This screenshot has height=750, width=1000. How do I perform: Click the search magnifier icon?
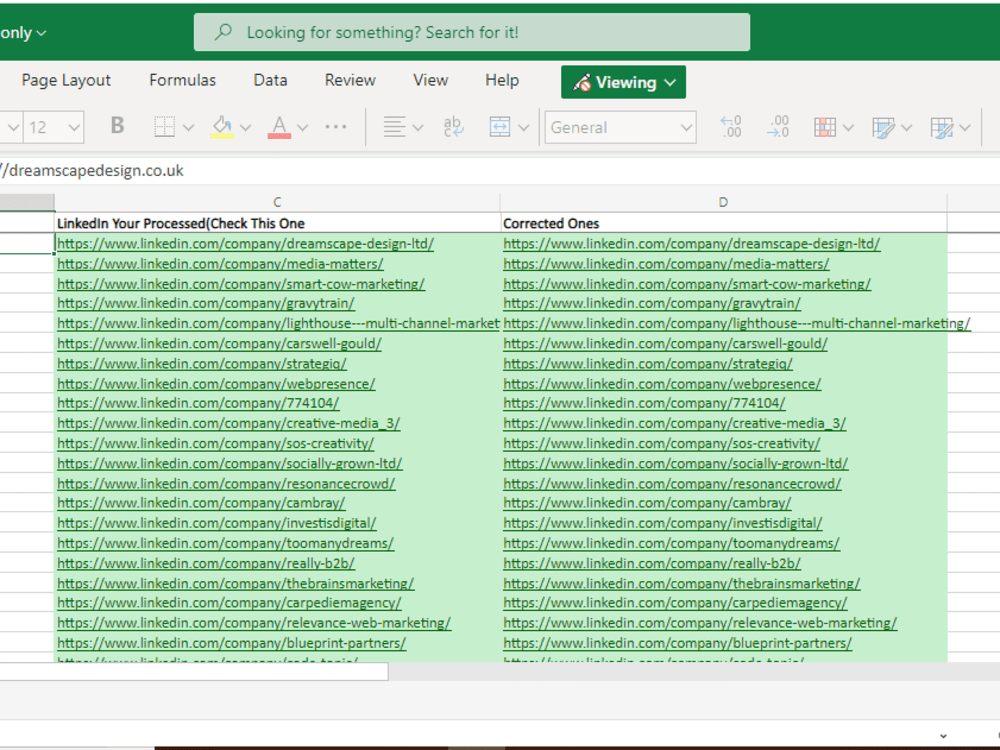click(x=223, y=32)
